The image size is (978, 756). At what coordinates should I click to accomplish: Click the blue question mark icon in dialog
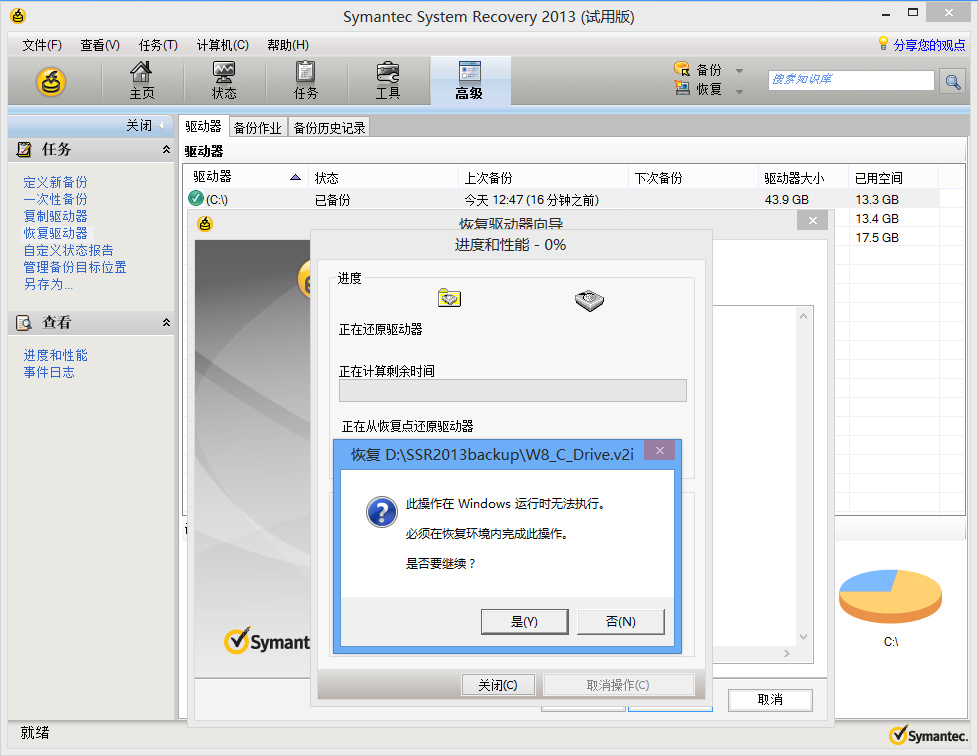point(382,512)
